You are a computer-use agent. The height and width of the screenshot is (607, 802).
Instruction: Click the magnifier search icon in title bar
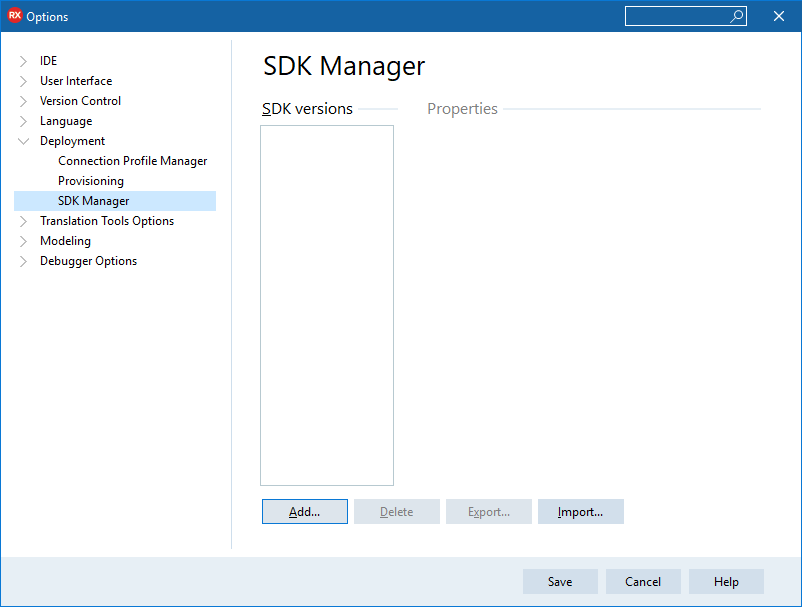(x=736, y=16)
